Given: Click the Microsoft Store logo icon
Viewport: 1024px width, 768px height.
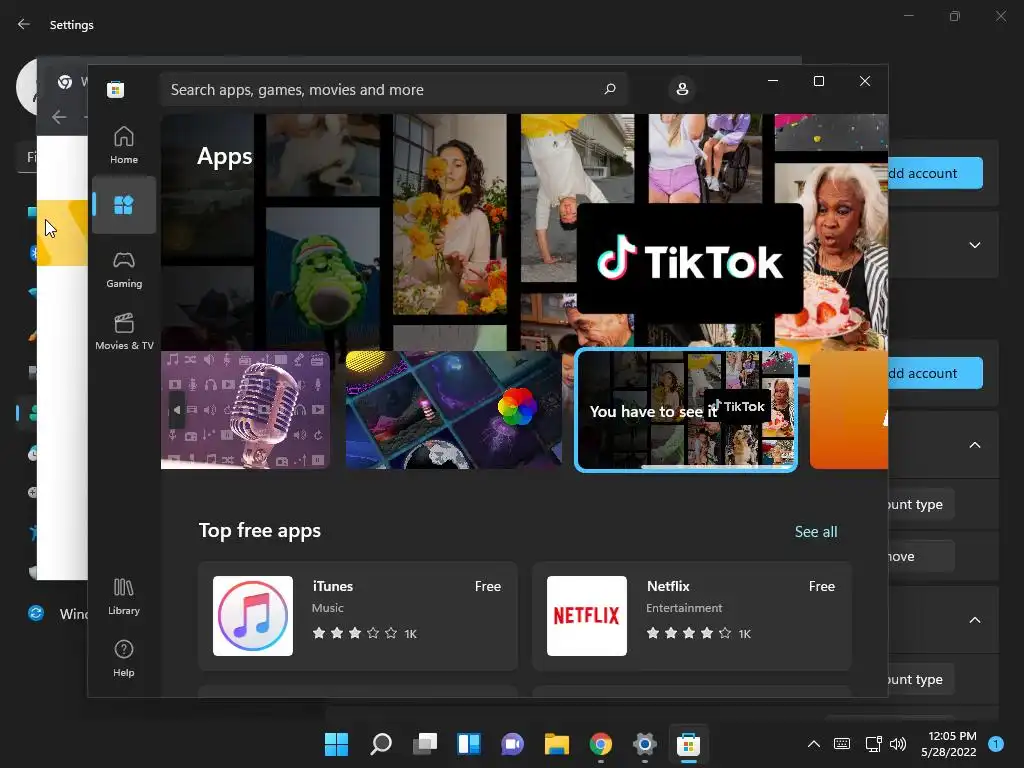Looking at the screenshot, I should click(116, 89).
